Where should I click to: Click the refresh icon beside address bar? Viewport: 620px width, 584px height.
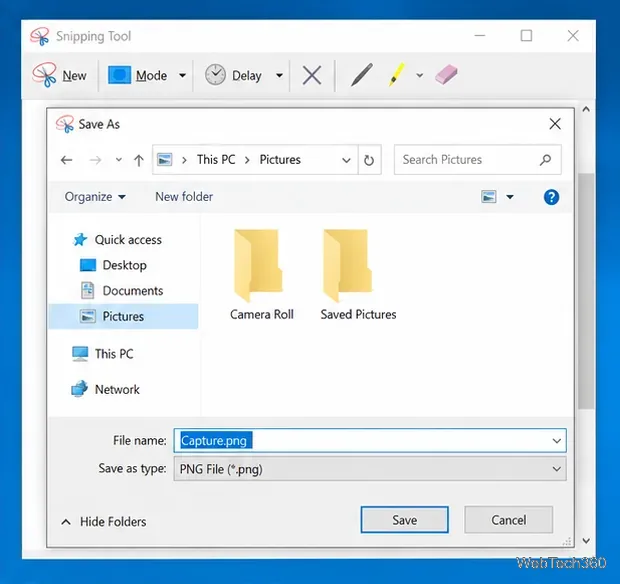click(x=369, y=160)
